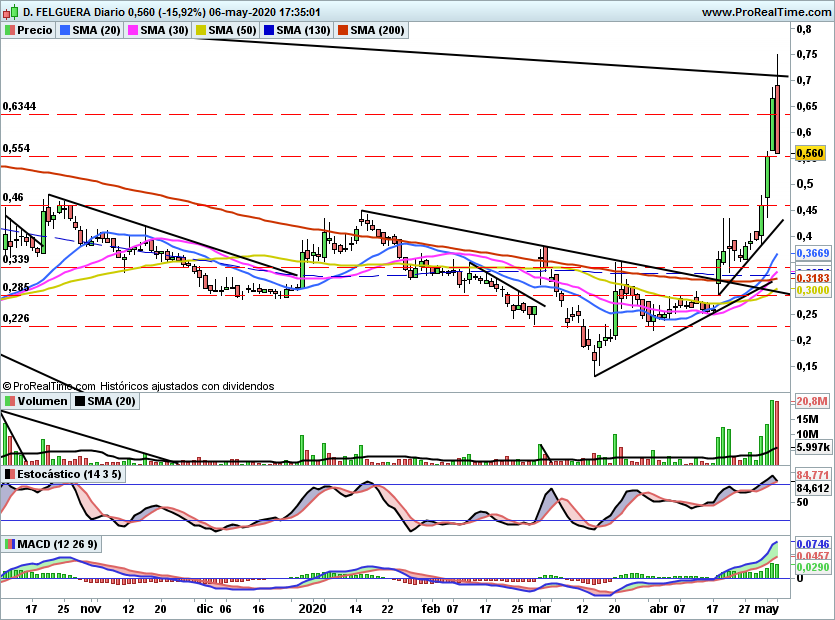835x620 pixels.
Task: Click the SMA (50) yellow legend icon
Action: coord(201,30)
